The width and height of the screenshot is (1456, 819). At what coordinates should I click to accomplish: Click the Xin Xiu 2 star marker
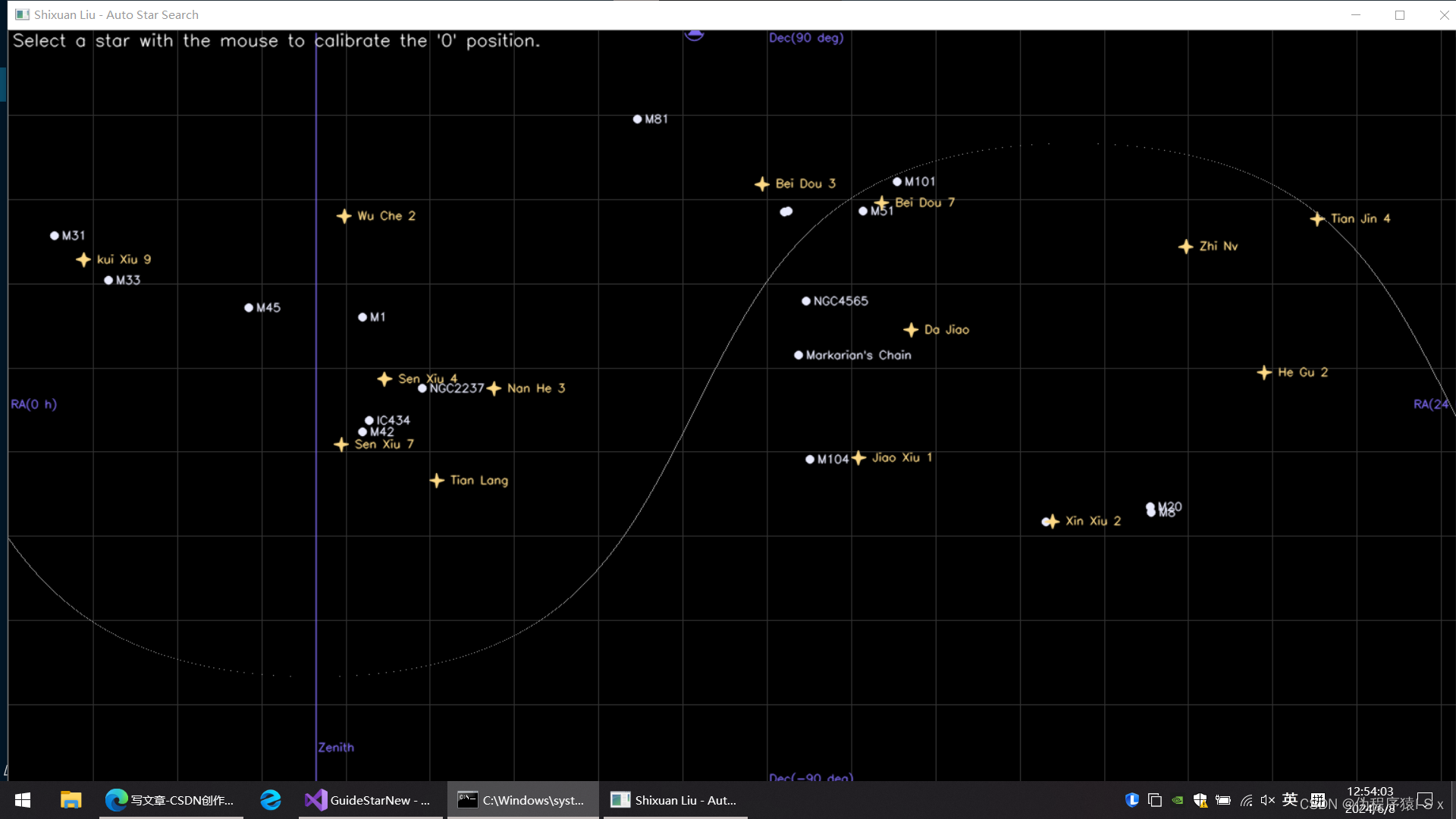(1051, 522)
